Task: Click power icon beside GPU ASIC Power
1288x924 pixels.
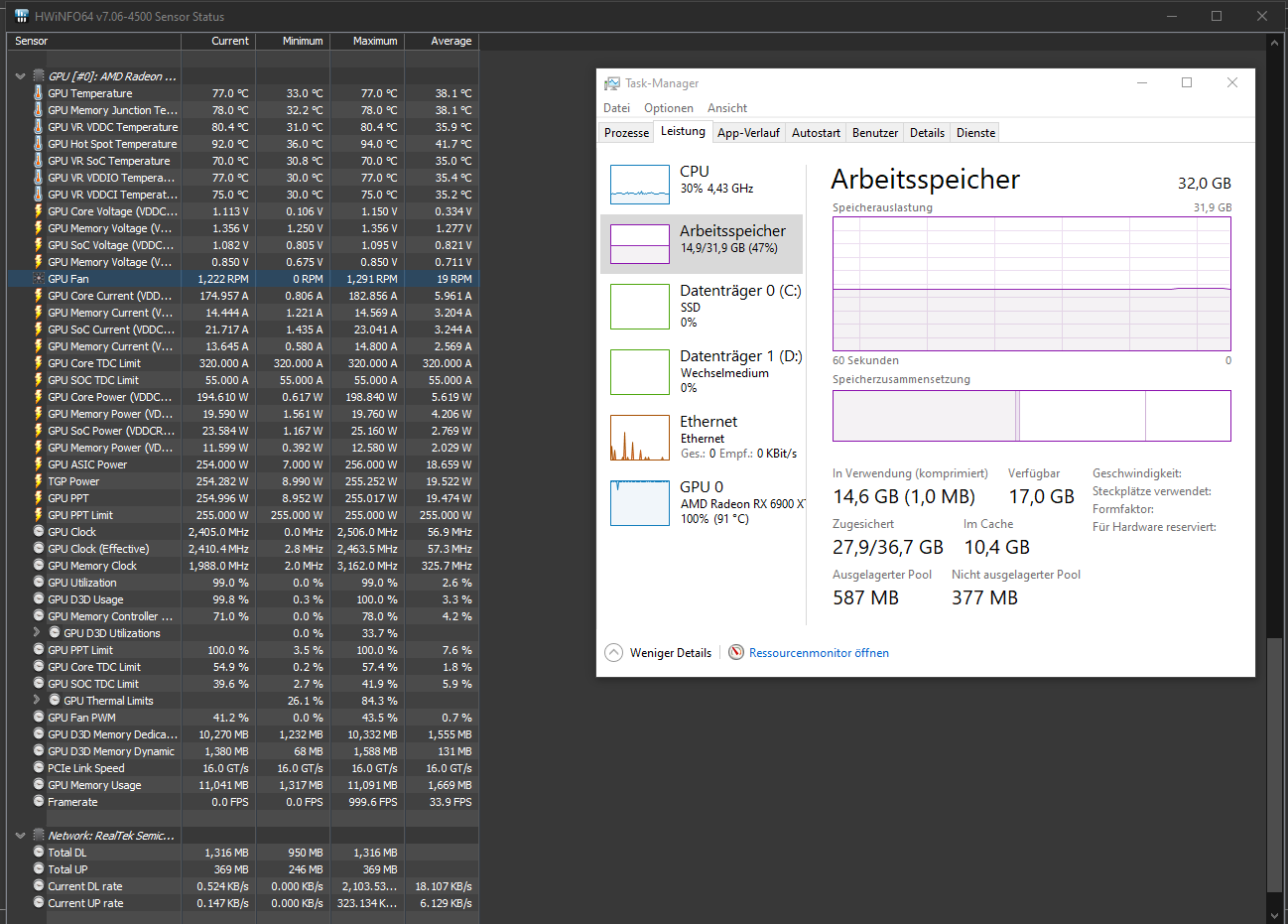Action: [39, 464]
